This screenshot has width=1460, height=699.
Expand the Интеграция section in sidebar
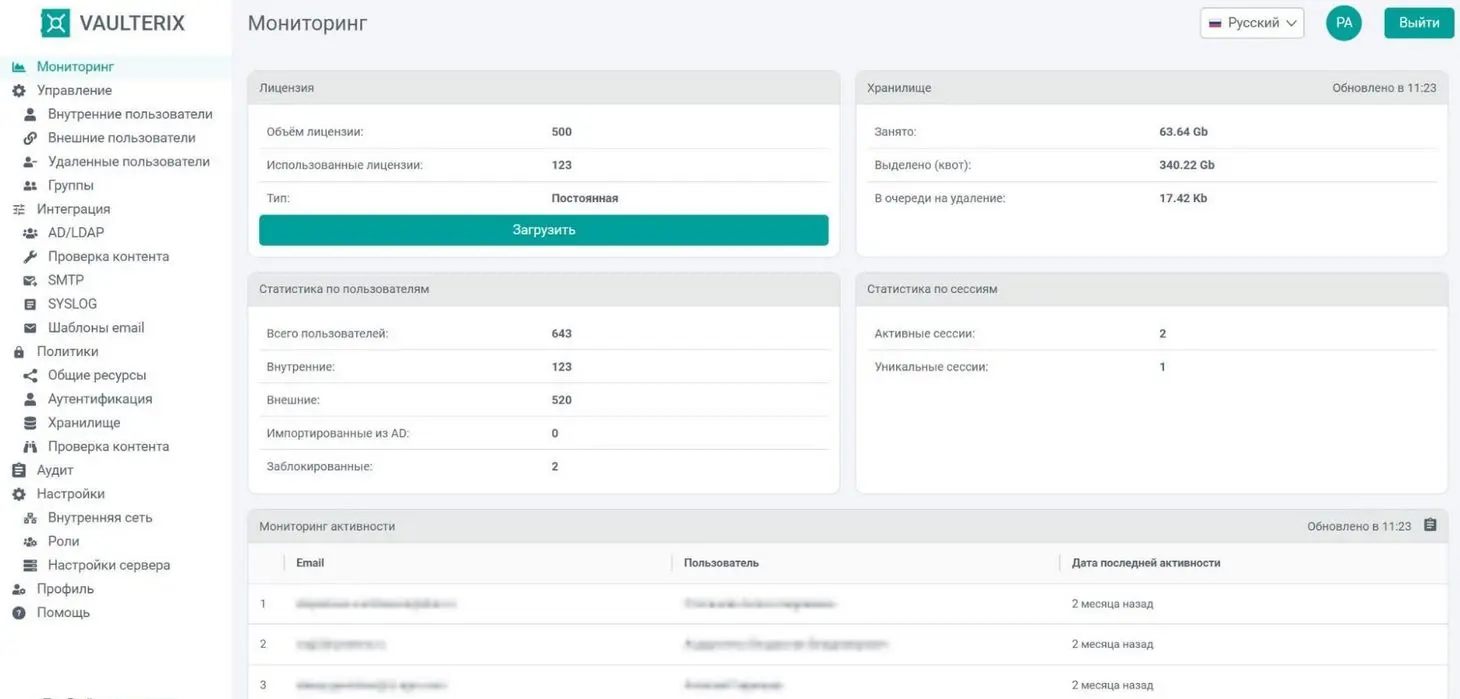[x=73, y=210]
